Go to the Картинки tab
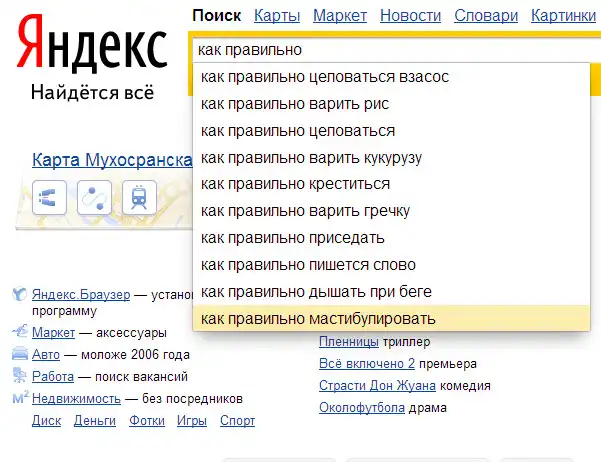Screen dimensions: 601x462 click(563, 15)
